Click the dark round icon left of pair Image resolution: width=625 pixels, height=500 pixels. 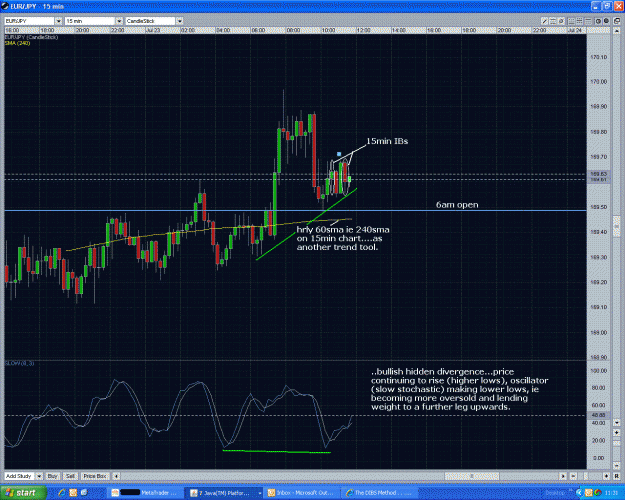coord(598,21)
